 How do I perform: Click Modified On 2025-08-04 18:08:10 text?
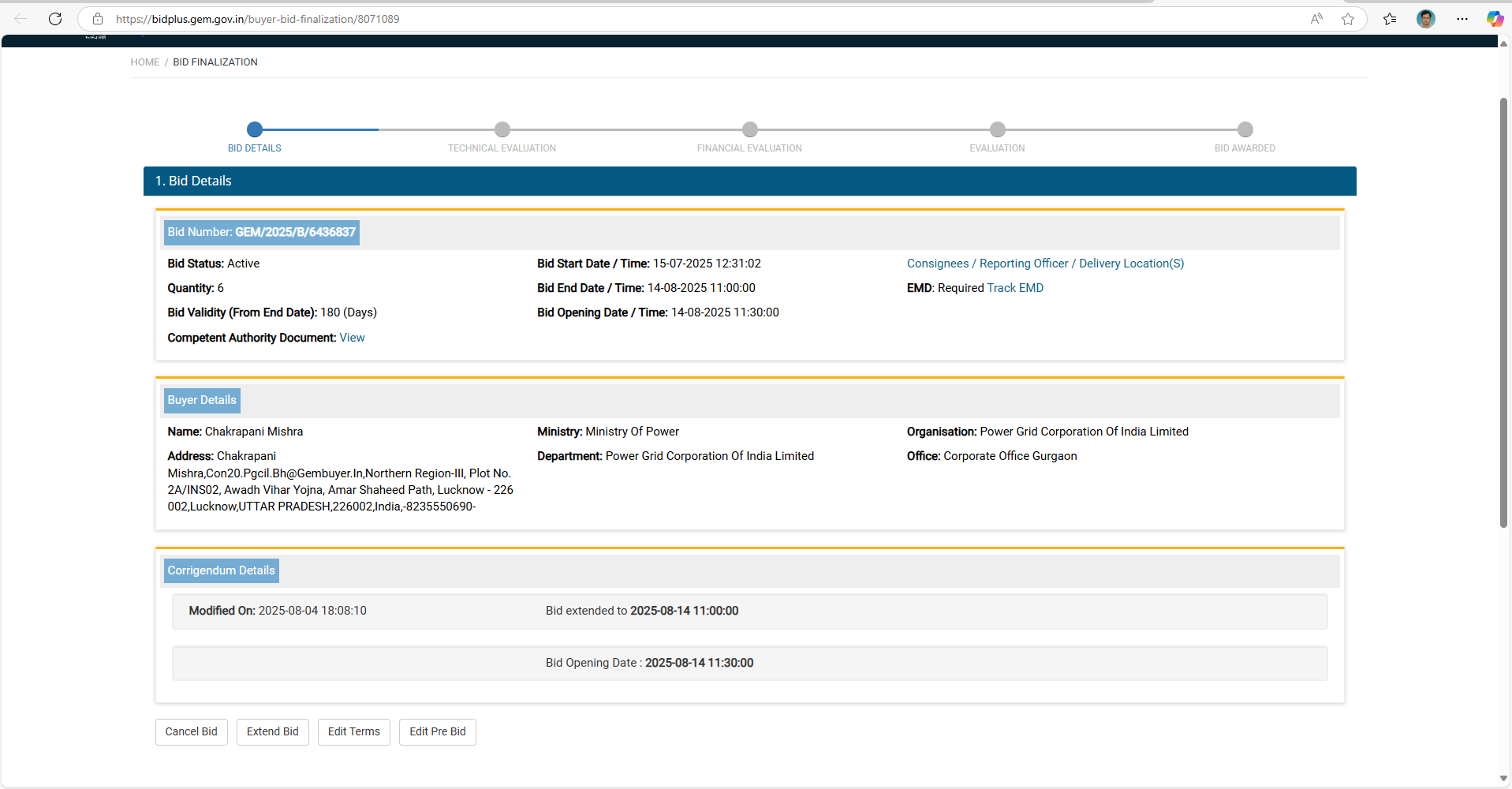[x=278, y=611]
